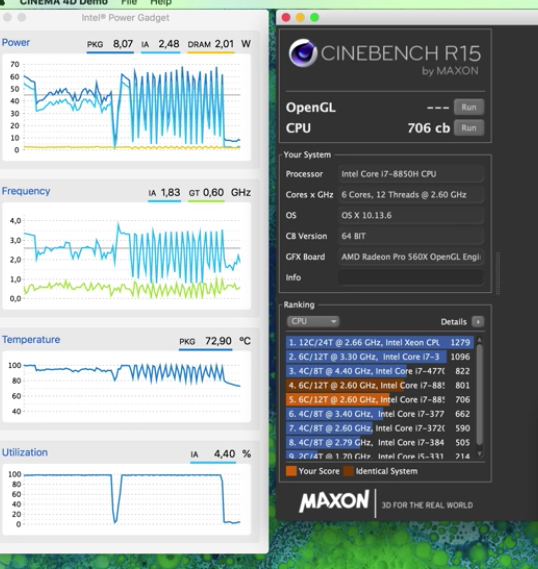Open the Help menu

161,3
